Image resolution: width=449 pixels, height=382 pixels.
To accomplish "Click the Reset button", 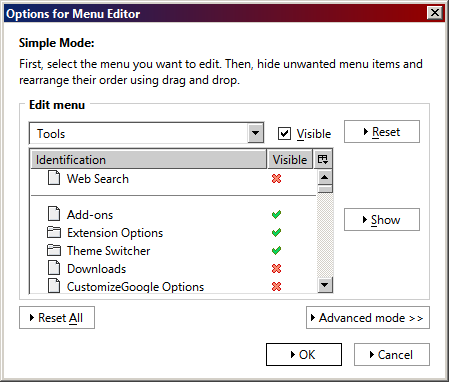I will pyautogui.click(x=382, y=132).
